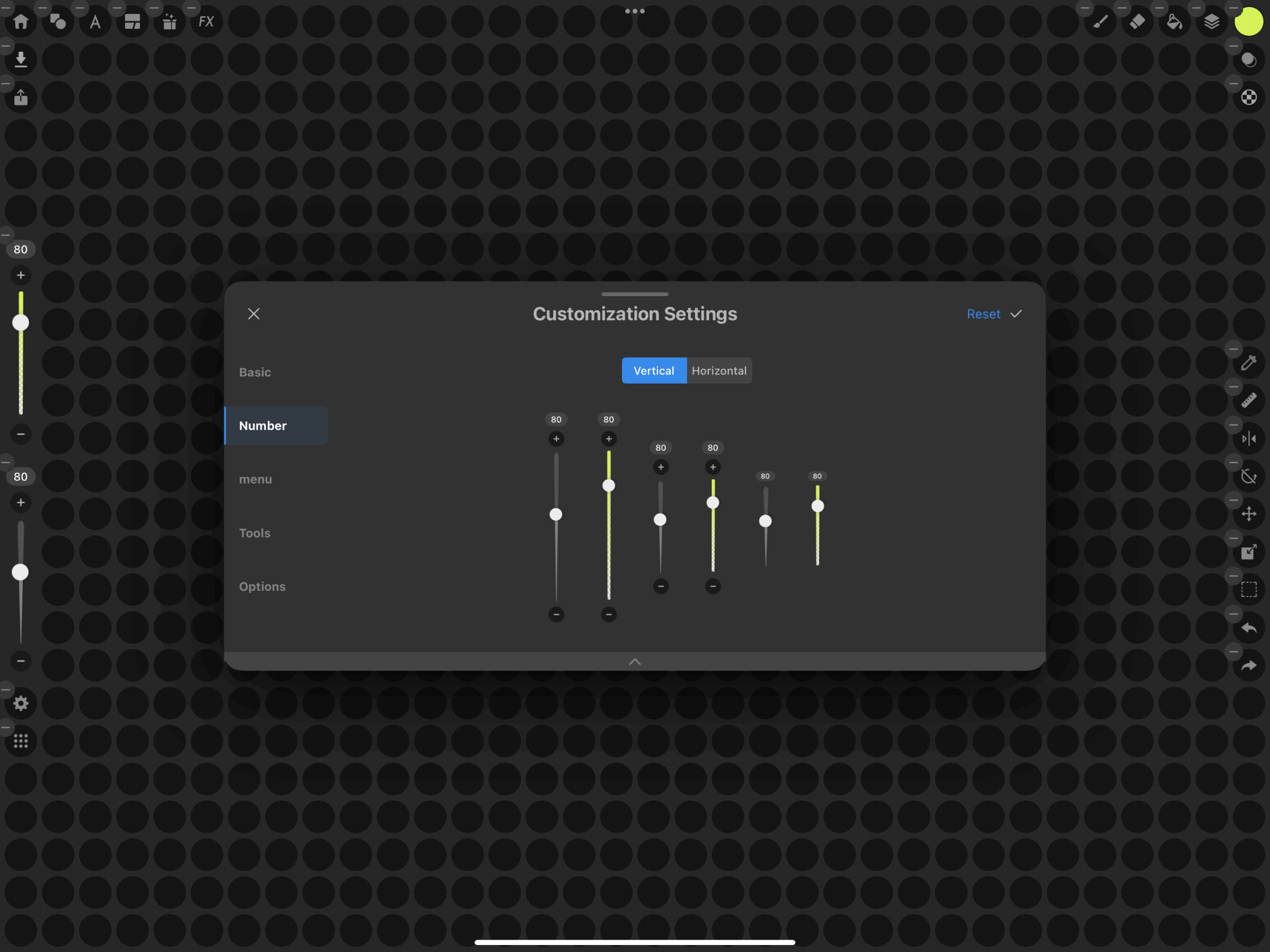The width and height of the screenshot is (1270, 952).
Task: Select the Number section
Action: 276,426
